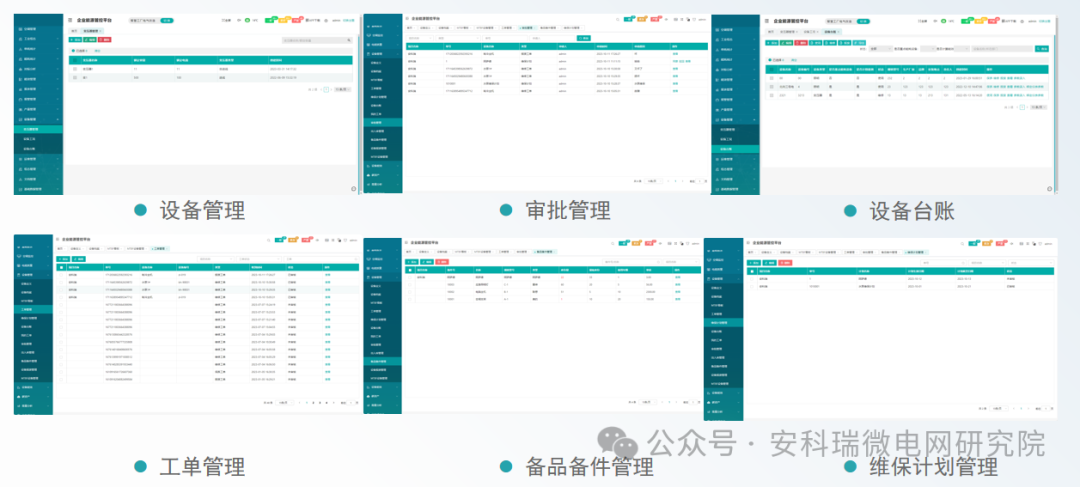Click hamburger menu icon in 设备管理 screenshot
This screenshot has width=1080, height=487.
(x=69, y=20)
